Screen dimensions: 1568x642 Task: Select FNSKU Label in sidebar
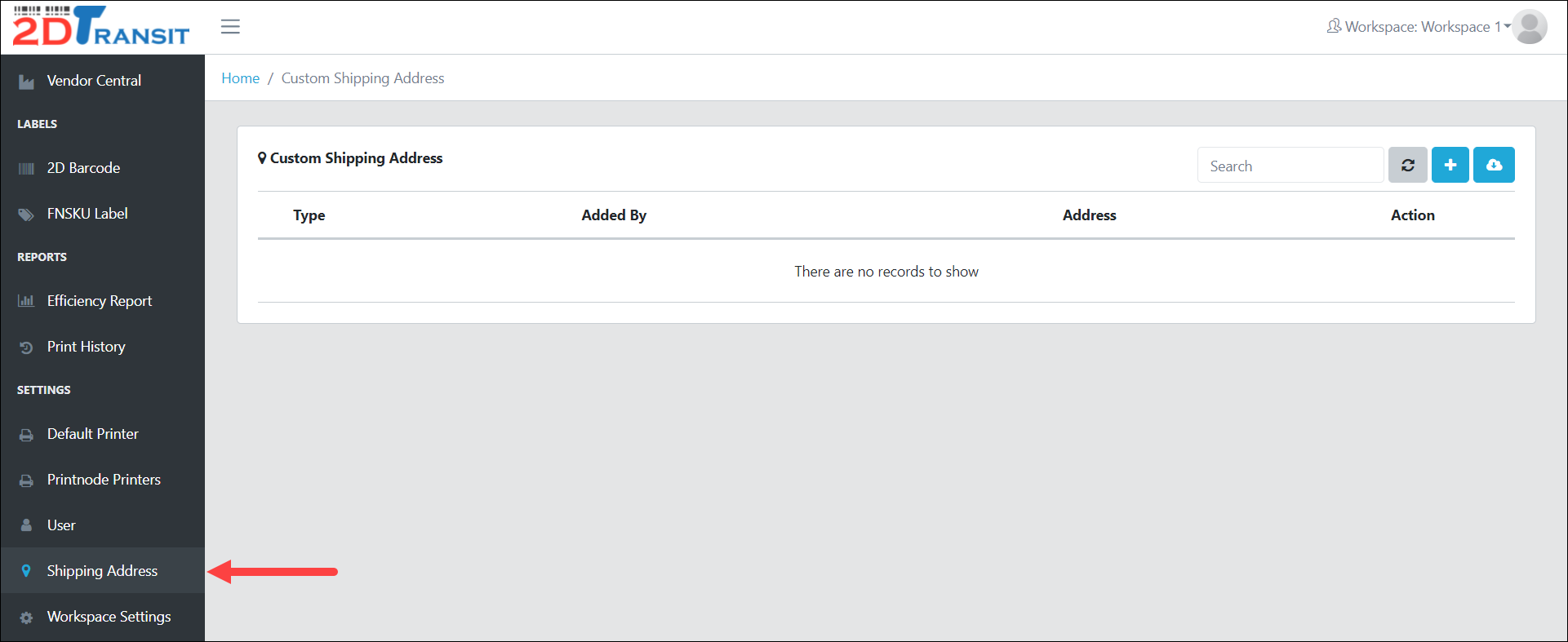pos(87,214)
